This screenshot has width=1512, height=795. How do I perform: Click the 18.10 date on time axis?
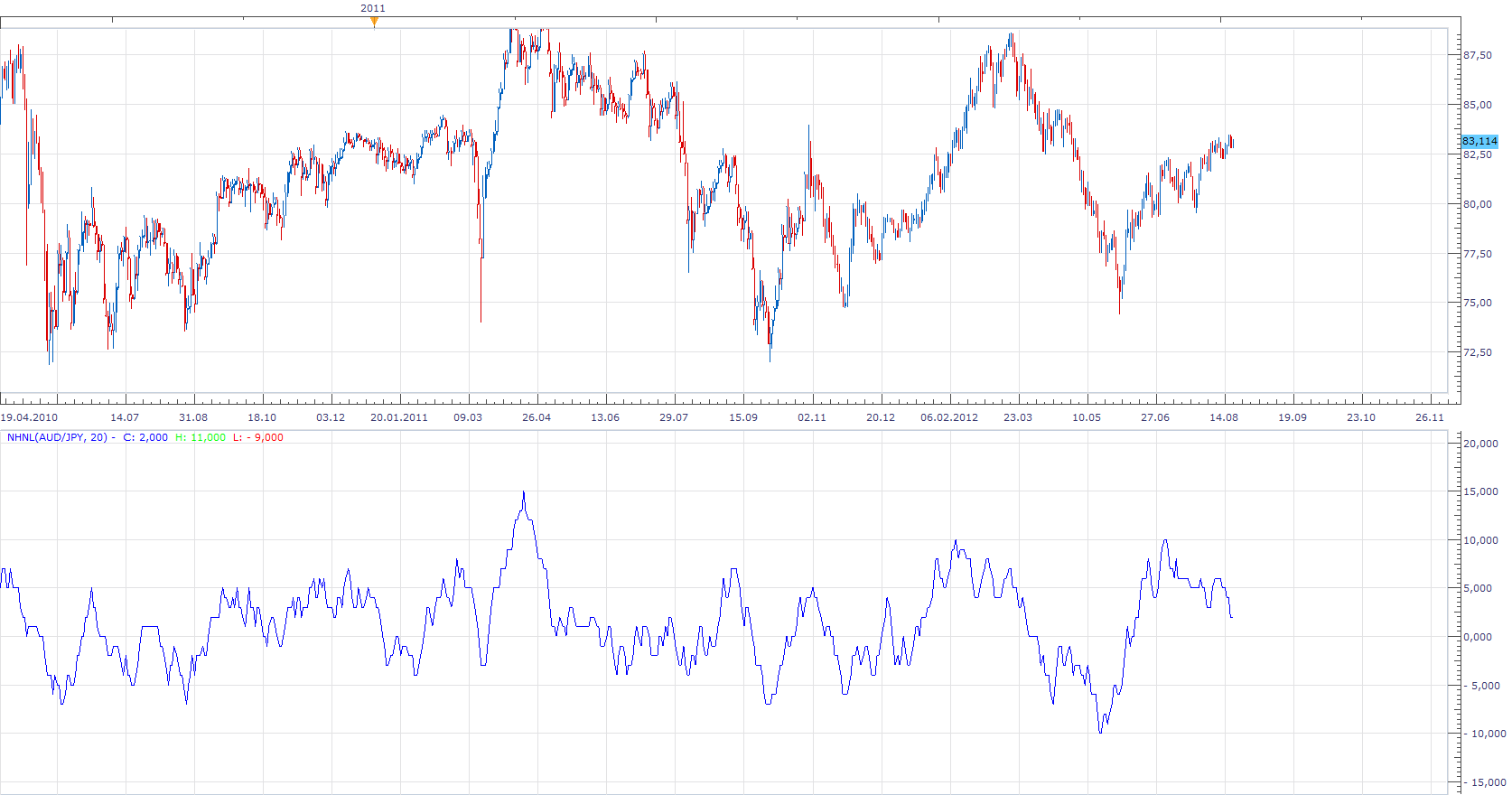[x=262, y=417]
